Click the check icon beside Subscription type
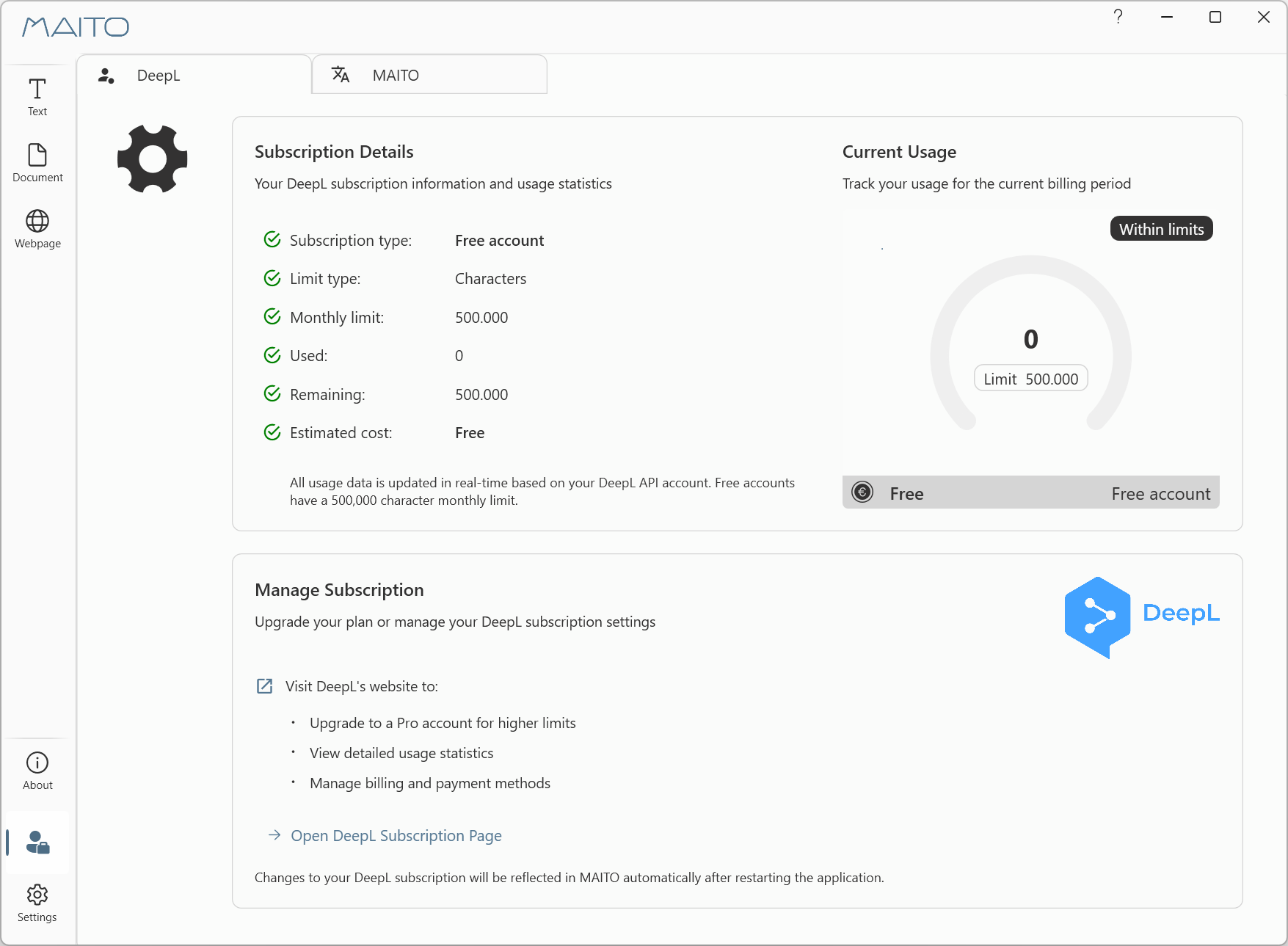Screen dimensions: 1288x946 coord(272,239)
